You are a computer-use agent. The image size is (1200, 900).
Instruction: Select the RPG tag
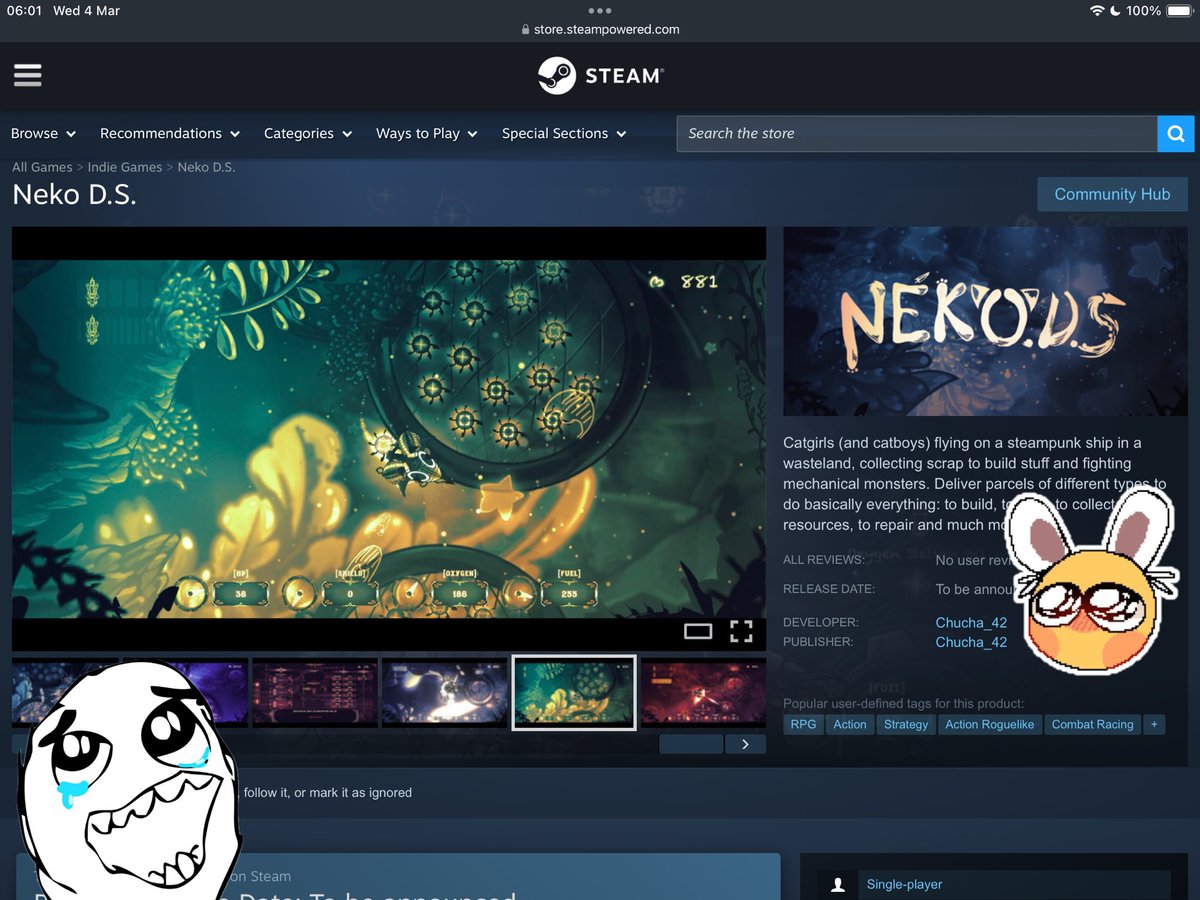[x=803, y=724]
